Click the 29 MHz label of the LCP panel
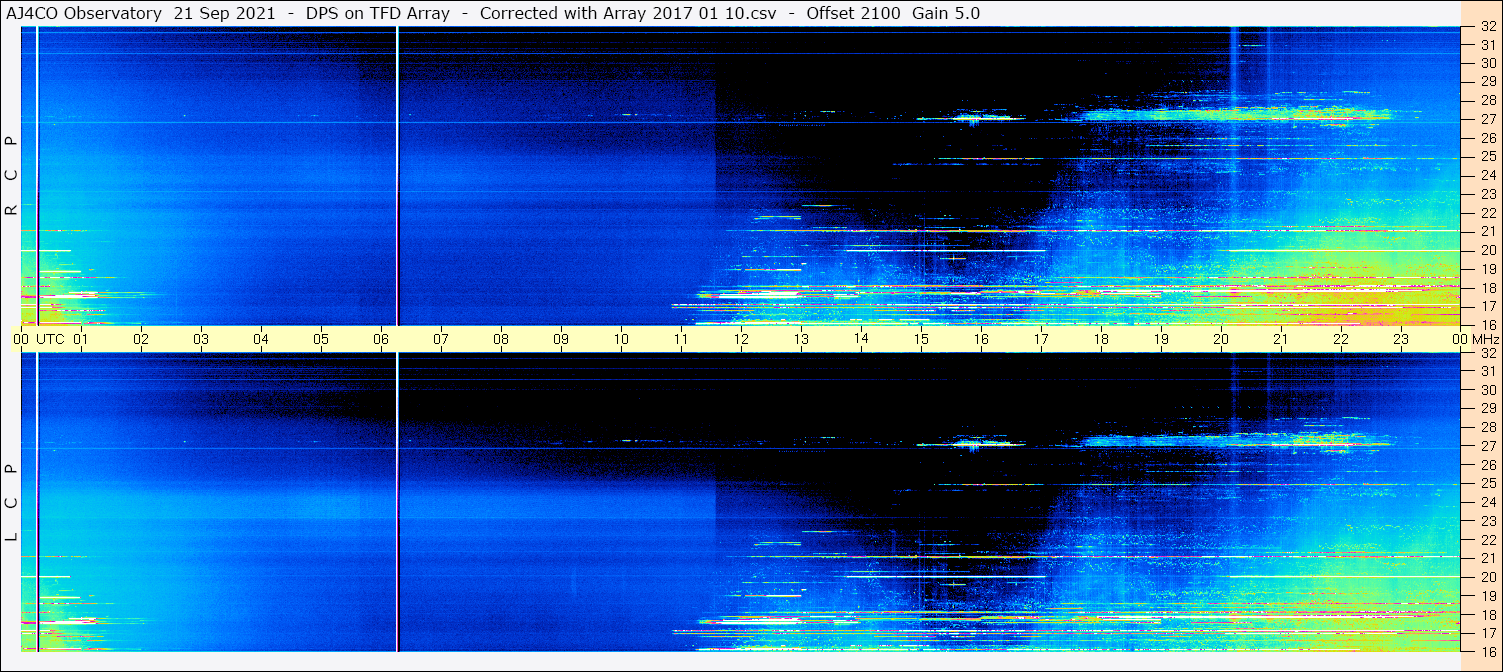Screen dimensions: 1503x672 (1487, 409)
